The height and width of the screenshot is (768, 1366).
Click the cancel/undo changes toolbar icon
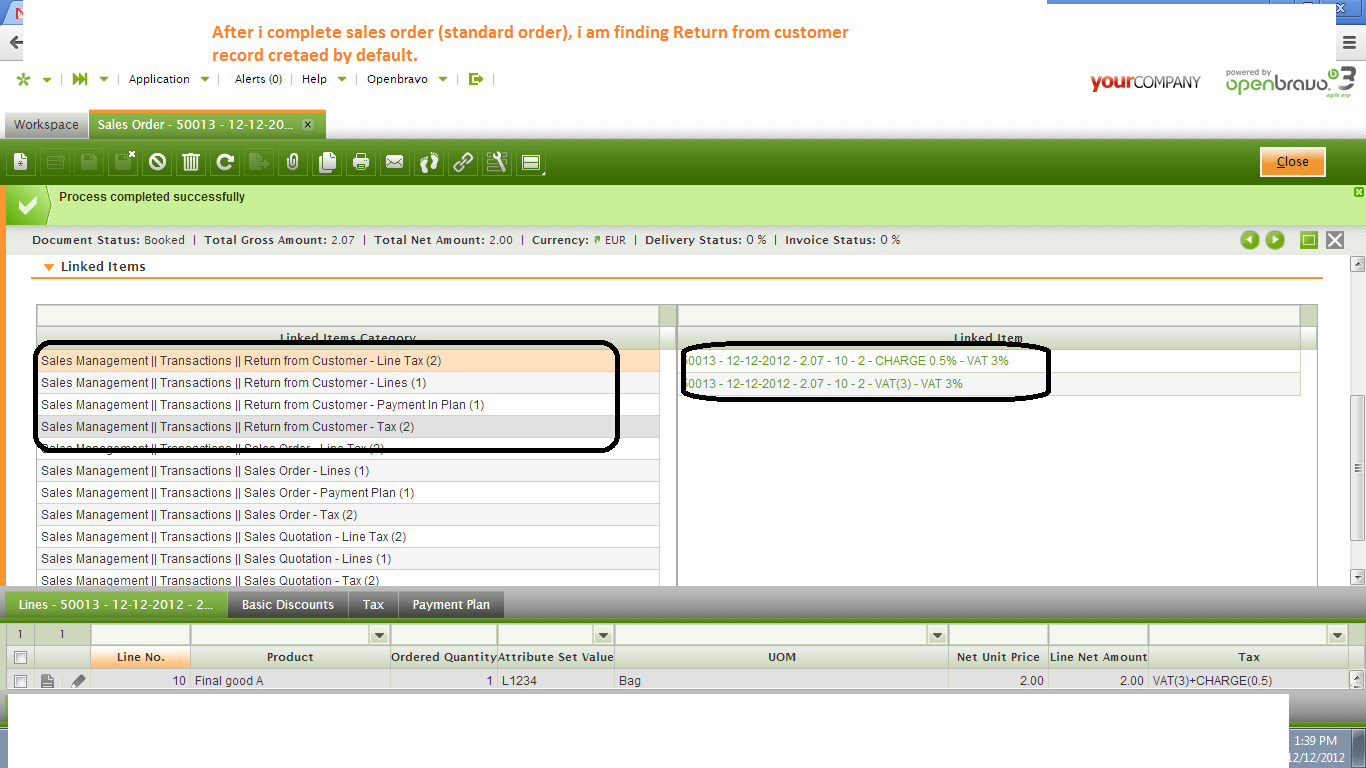click(157, 162)
